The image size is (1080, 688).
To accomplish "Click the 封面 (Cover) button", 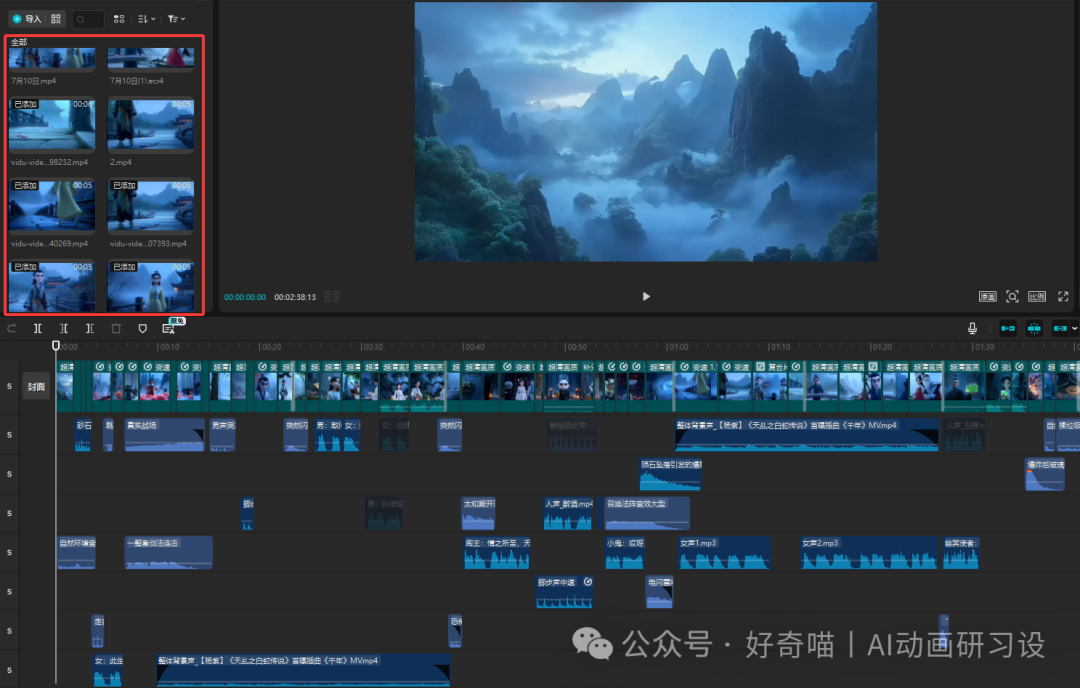I will 36,386.
